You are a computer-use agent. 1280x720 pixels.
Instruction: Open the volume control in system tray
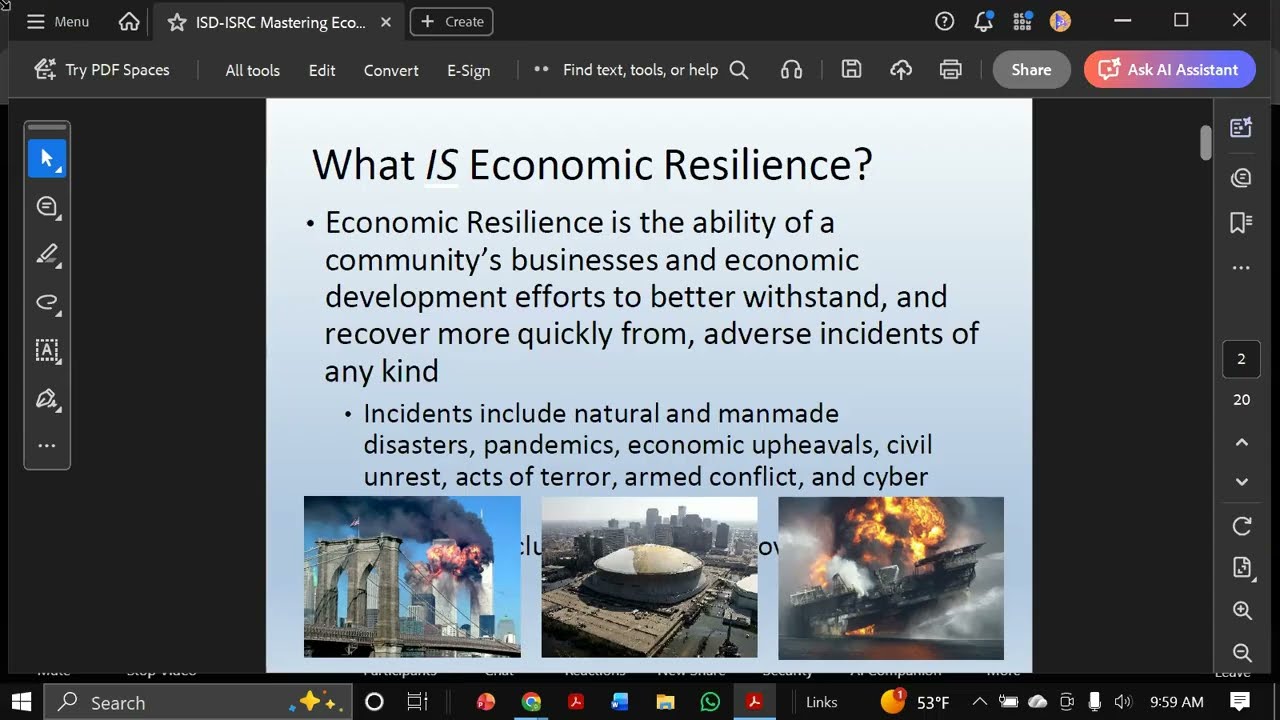point(1123,702)
